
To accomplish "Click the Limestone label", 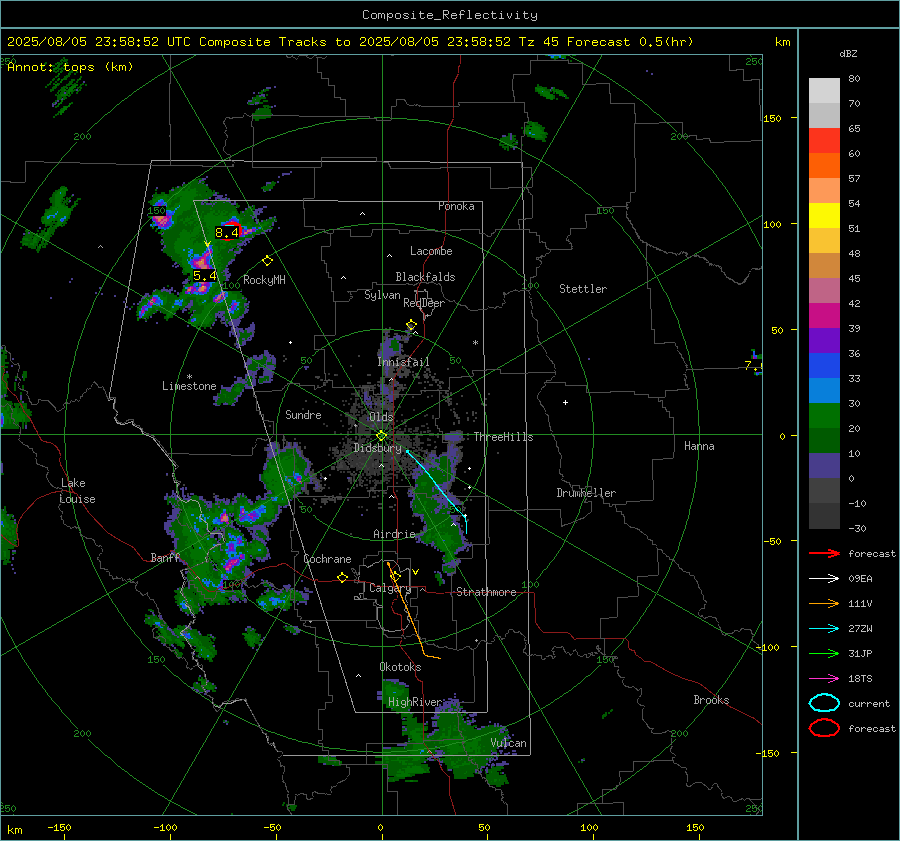I will [x=189, y=386].
